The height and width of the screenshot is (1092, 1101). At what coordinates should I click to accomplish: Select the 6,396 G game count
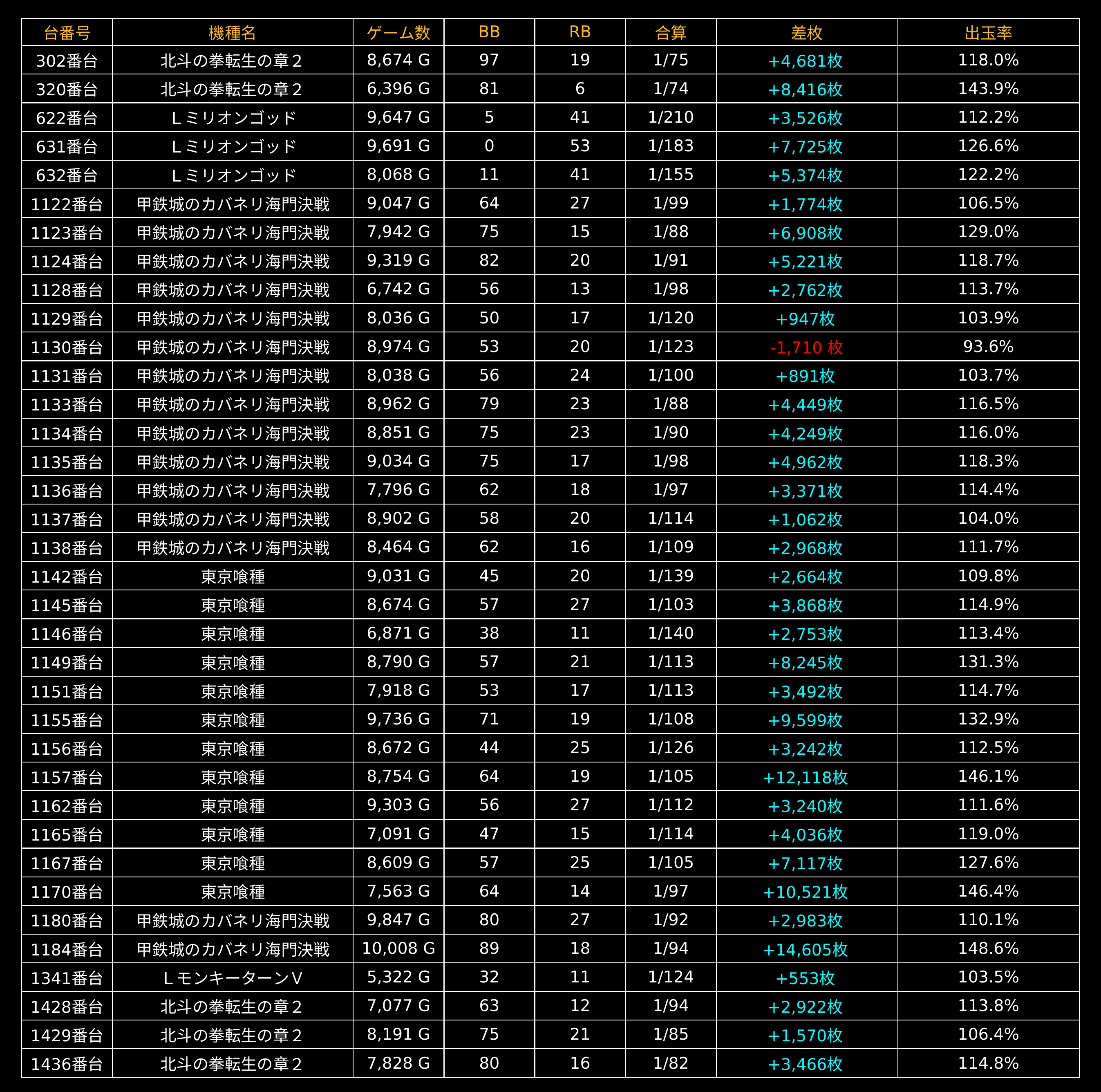(x=398, y=89)
